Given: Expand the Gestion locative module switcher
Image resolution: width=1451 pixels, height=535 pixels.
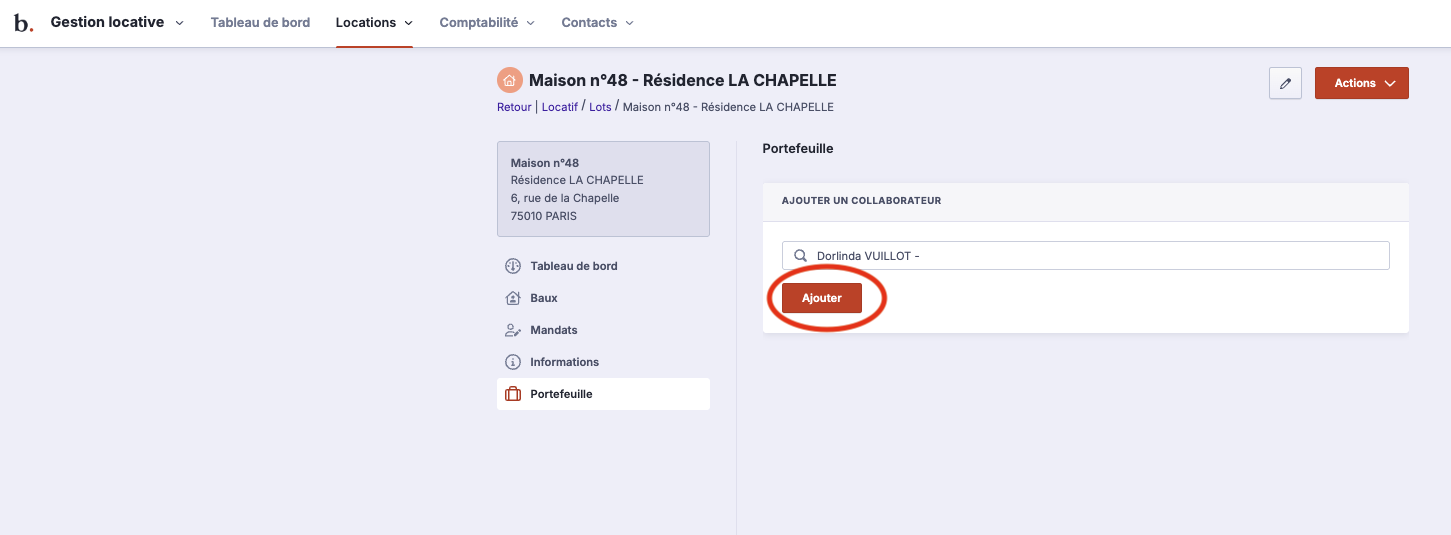Looking at the screenshot, I should click(x=117, y=22).
